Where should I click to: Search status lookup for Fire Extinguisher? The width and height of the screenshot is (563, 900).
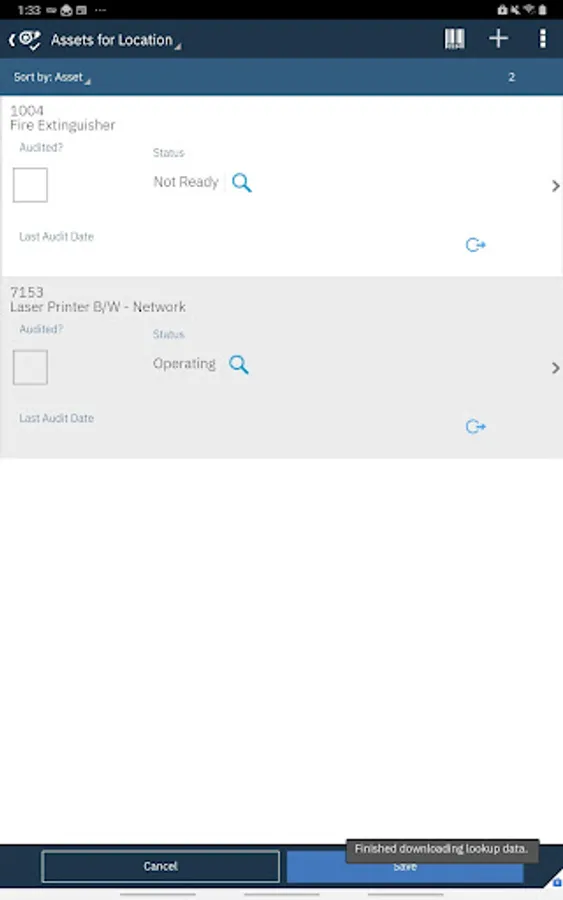242,183
